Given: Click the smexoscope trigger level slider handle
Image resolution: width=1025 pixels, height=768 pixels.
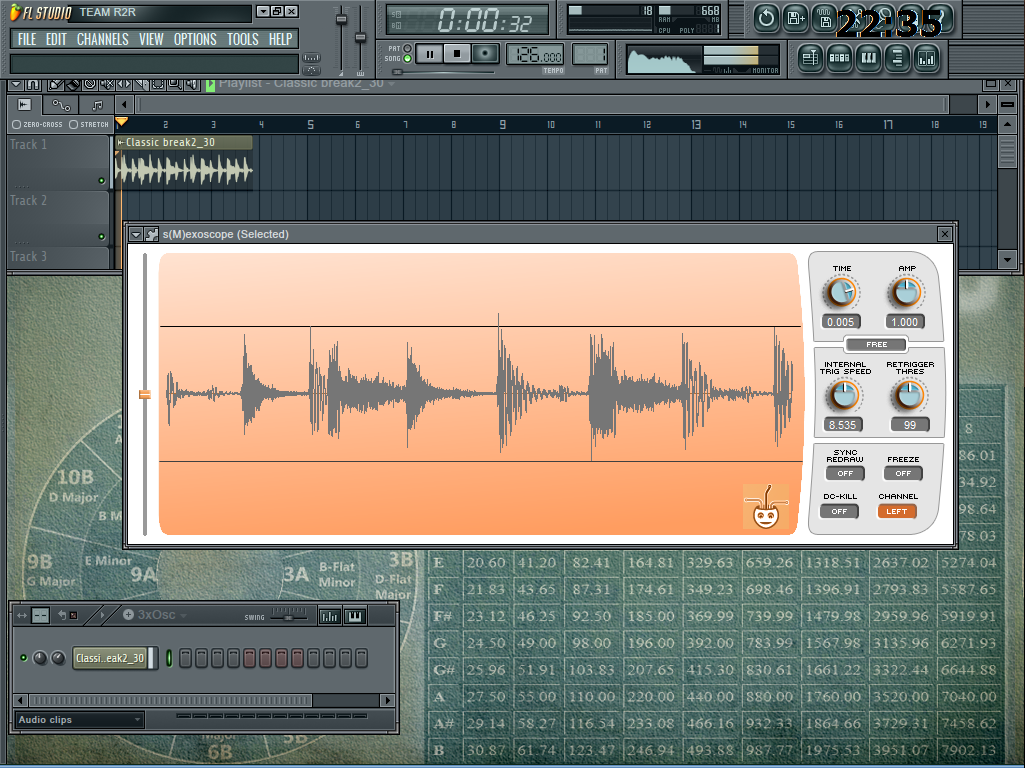Looking at the screenshot, I should pos(144,394).
